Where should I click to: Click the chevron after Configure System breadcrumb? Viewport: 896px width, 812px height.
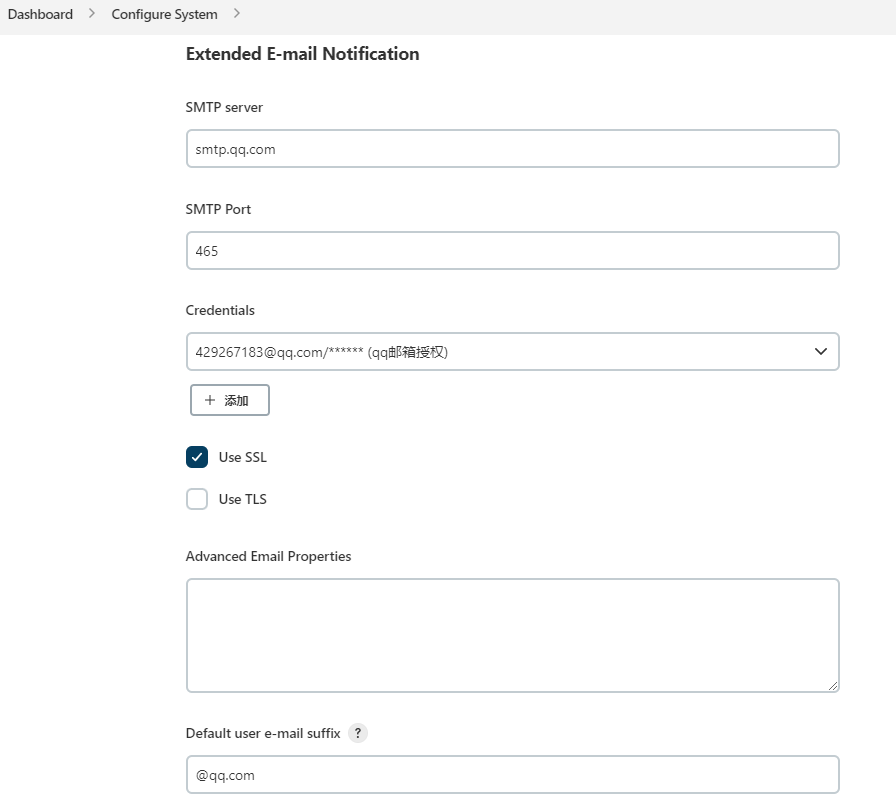tap(237, 14)
